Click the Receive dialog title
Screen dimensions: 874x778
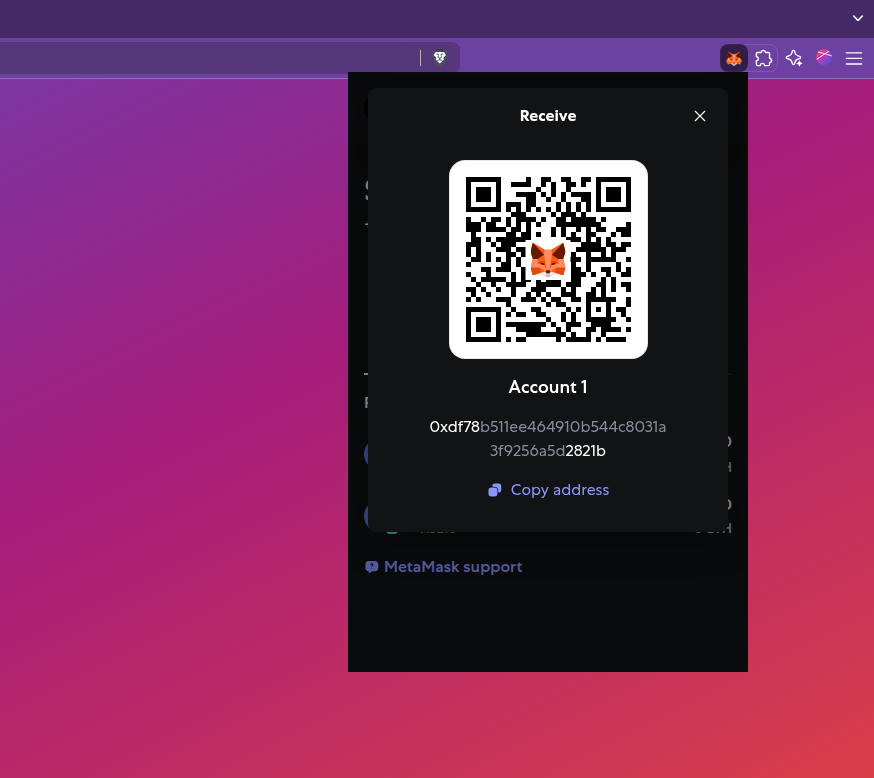pos(548,116)
